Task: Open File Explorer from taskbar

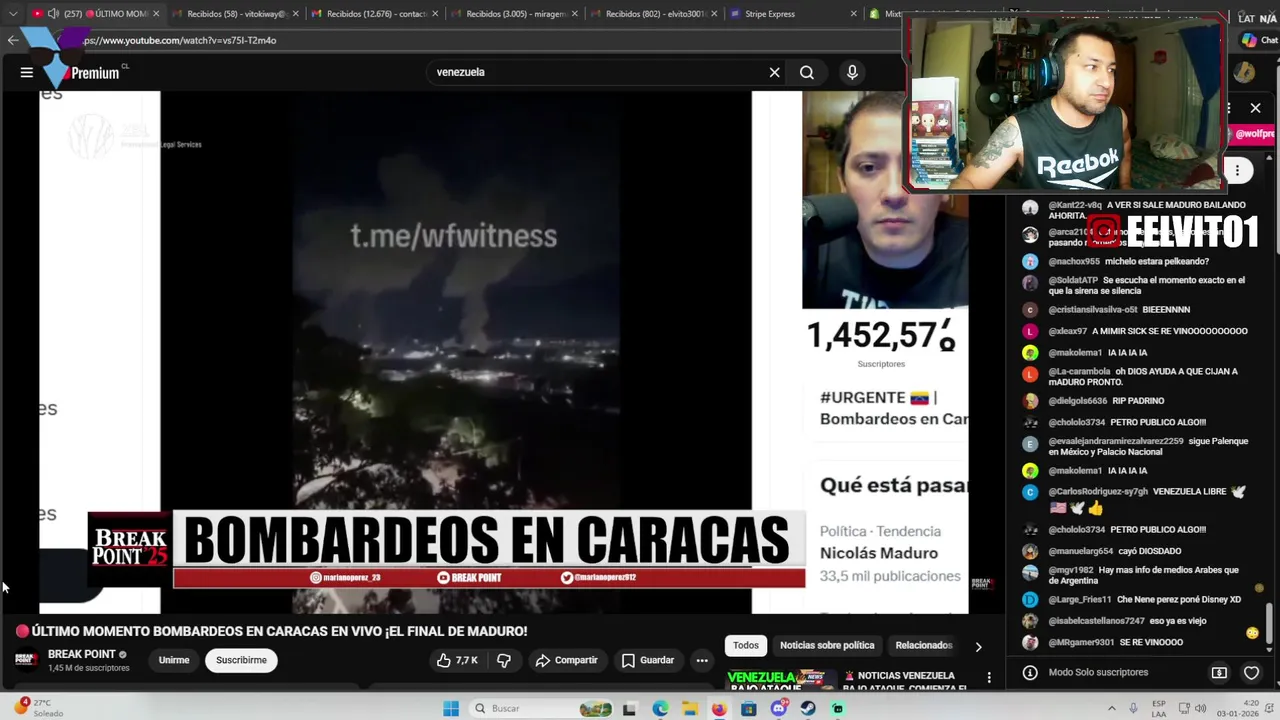Action: click(690, 708)
